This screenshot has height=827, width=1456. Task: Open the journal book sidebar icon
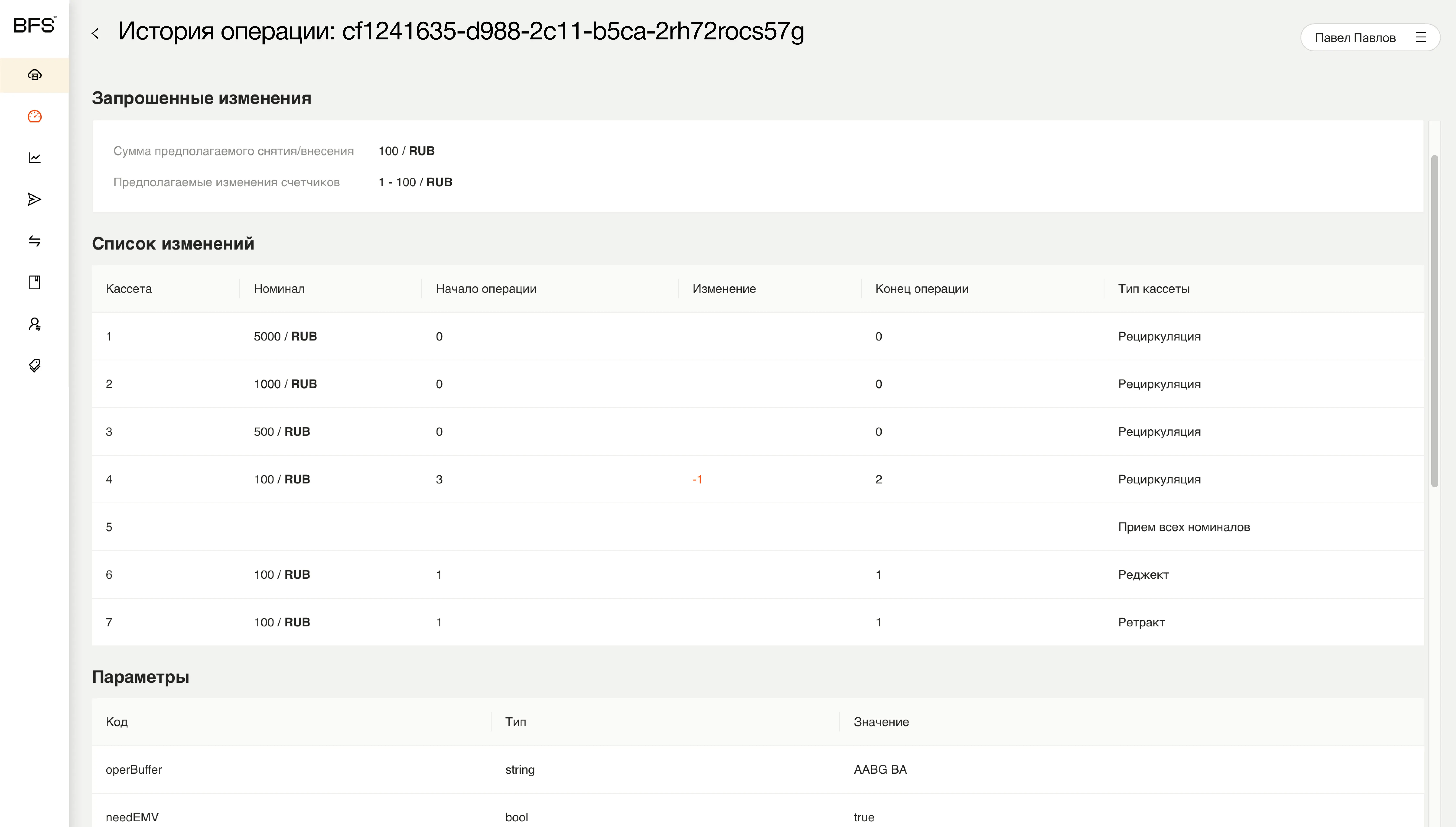[x=35, y=282]
